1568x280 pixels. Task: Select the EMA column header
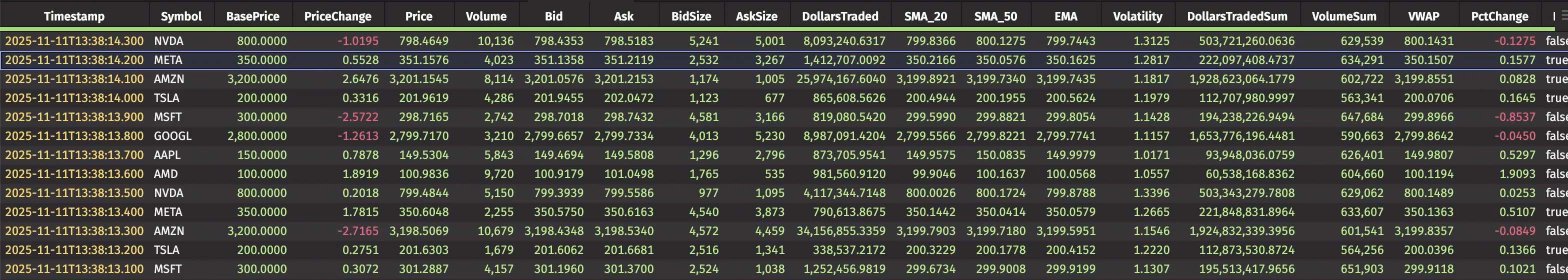click(x=1065, y=16)
